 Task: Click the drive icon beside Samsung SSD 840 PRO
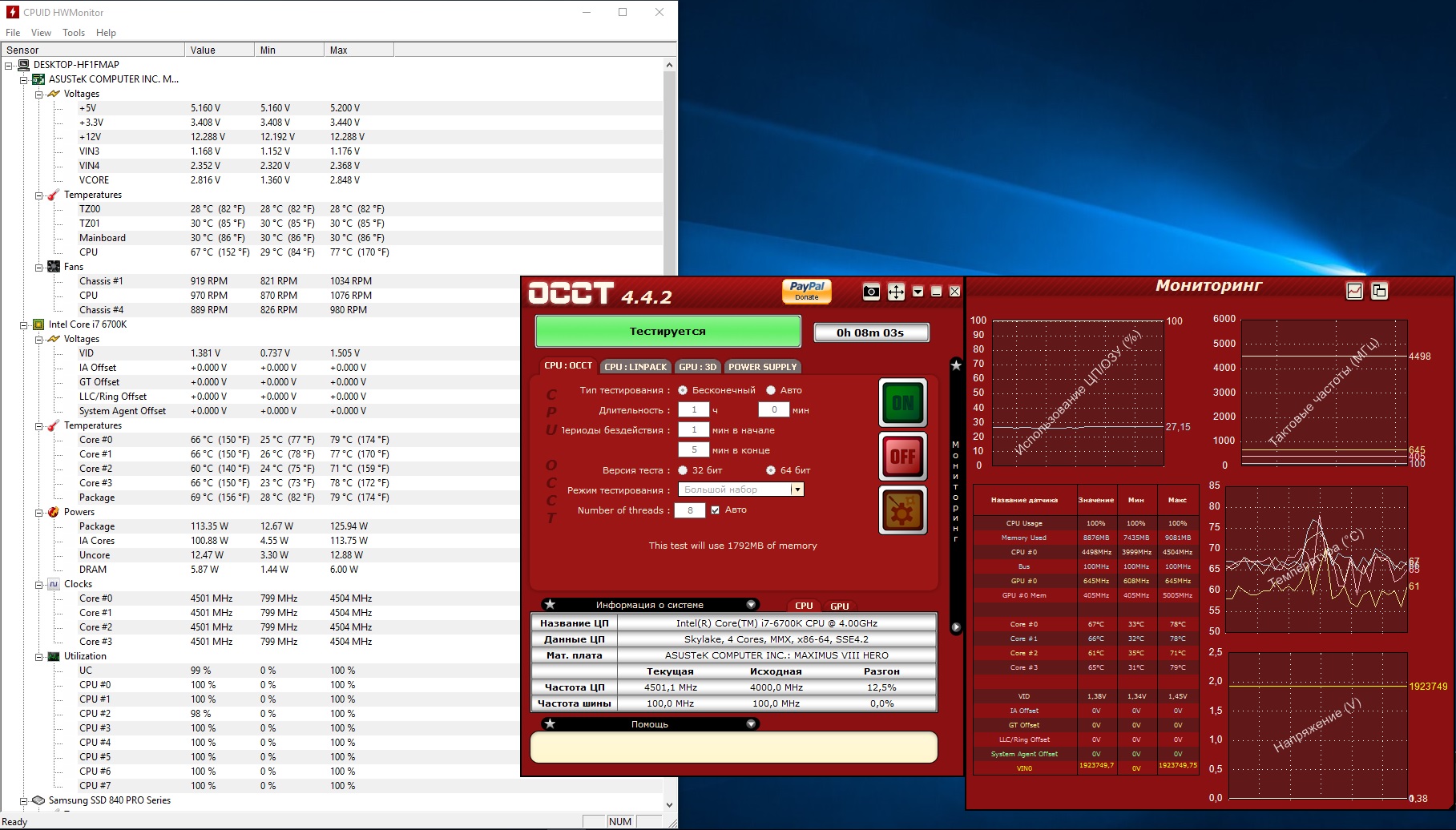(x=38, y=800)
